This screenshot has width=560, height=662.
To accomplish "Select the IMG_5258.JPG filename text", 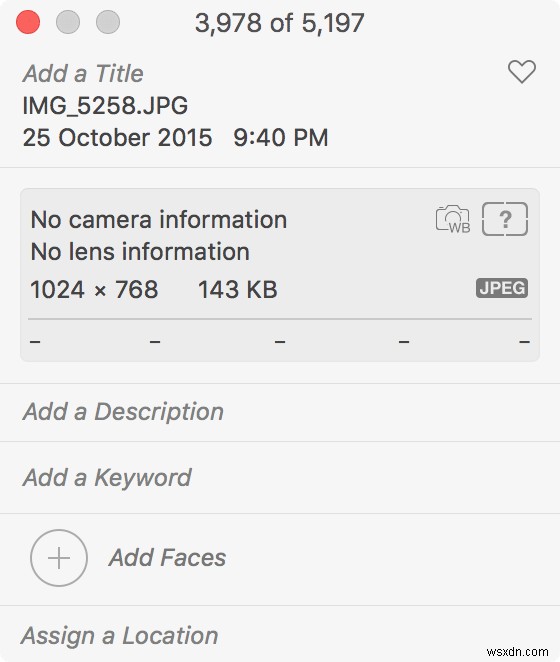I will (105, 105).
